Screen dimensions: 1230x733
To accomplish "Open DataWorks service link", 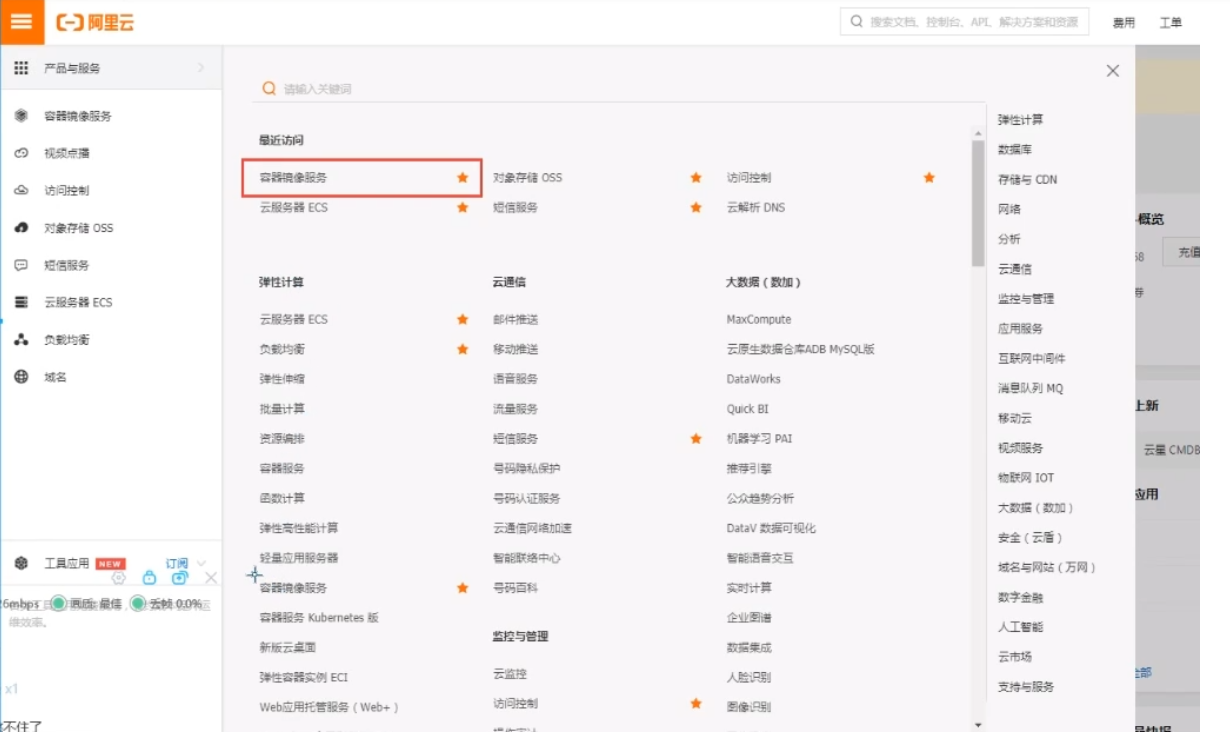I will [x=754, y=379].
